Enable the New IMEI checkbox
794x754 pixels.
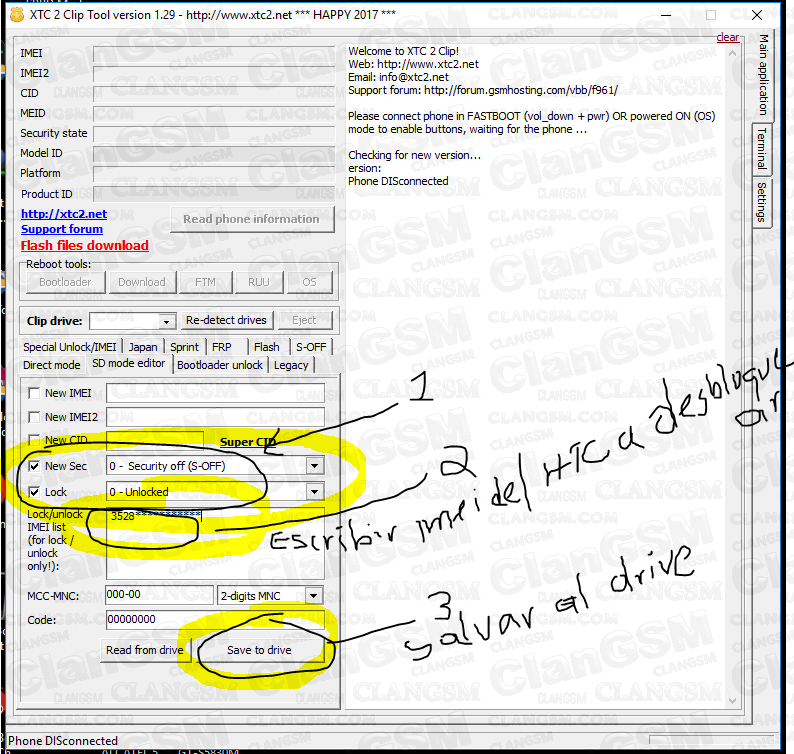tap(34, 393)
